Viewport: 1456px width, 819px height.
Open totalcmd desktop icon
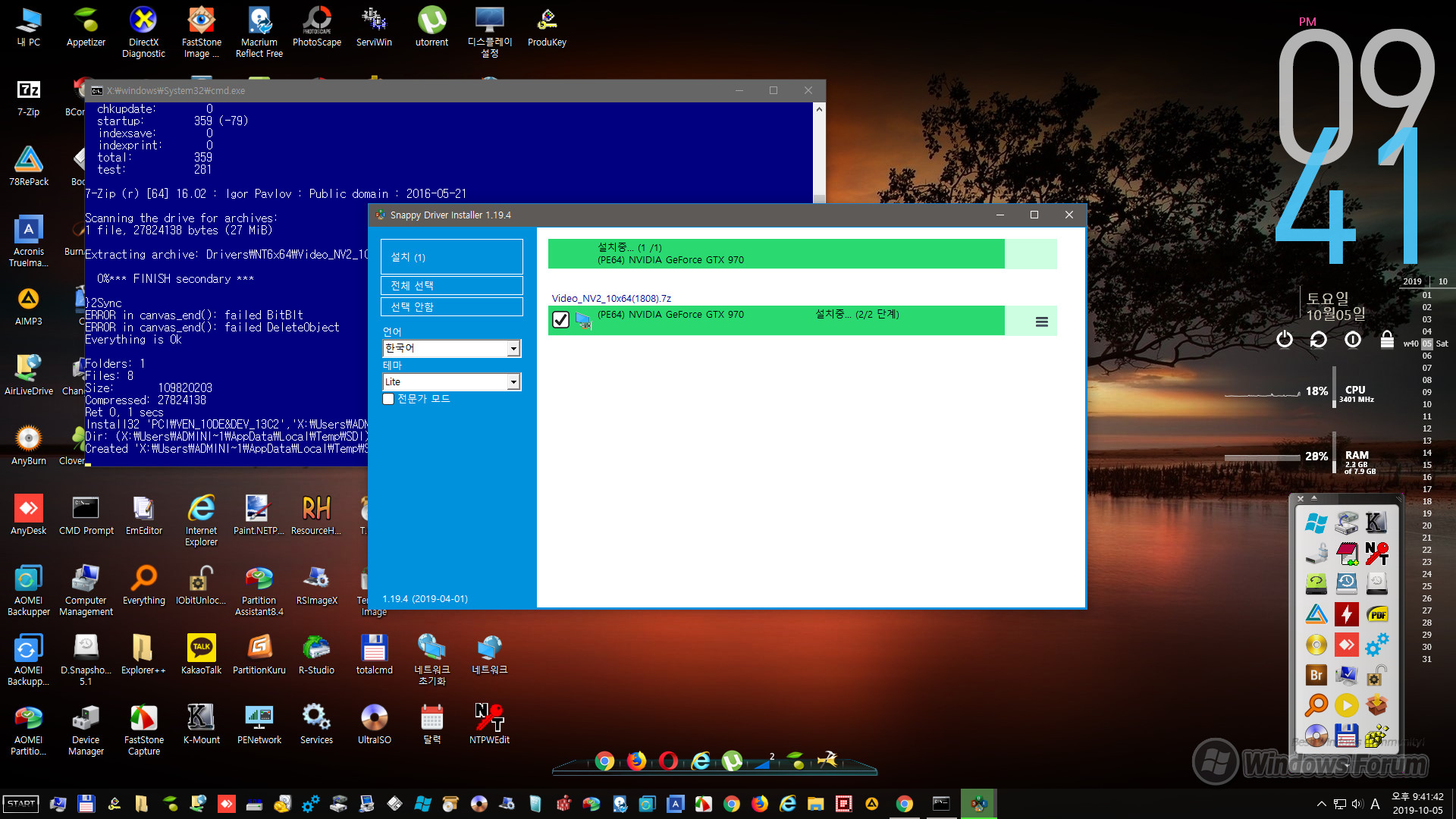[x=374, y=655]
